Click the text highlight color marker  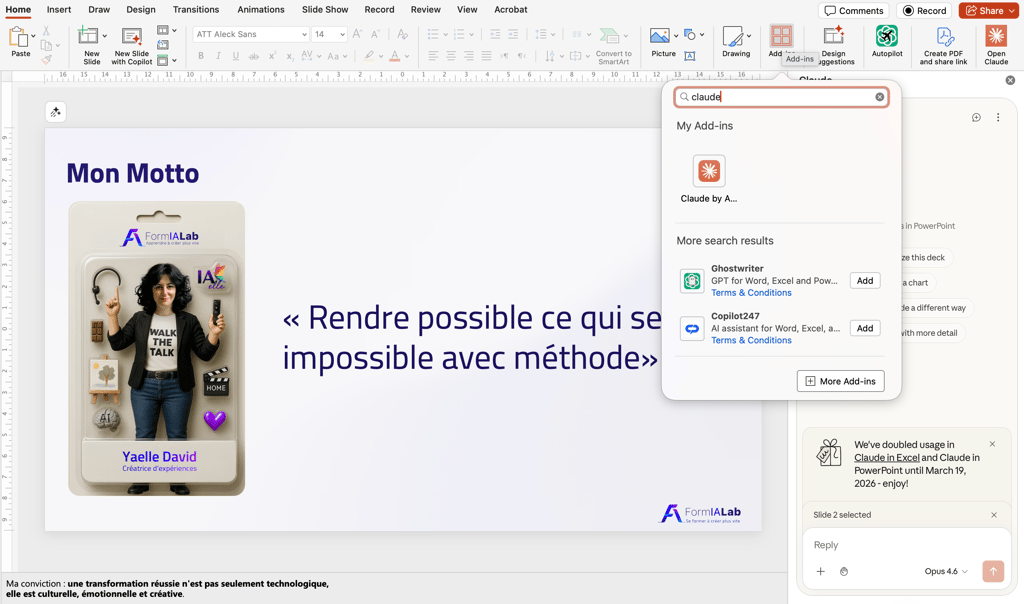(x=369, y=56)
